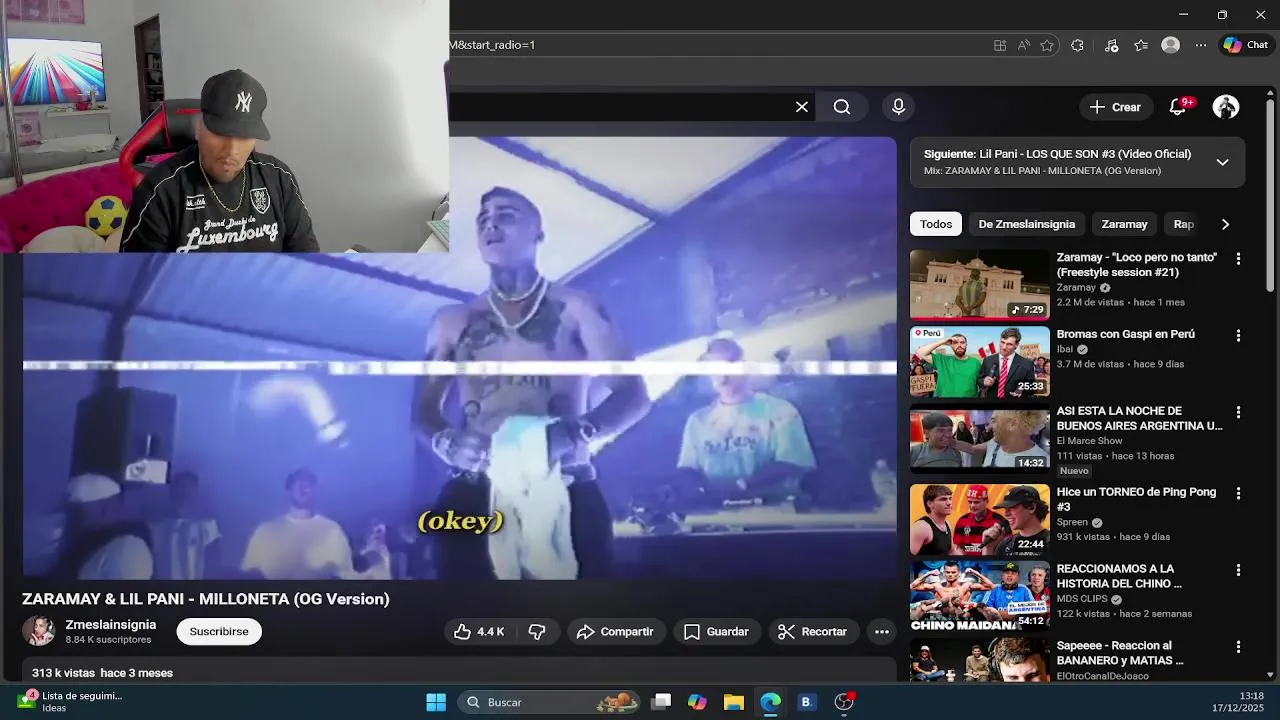Select the De Zmeslainsignia filter chip
1280x720 pixels.
click(x=1027, y=224)
